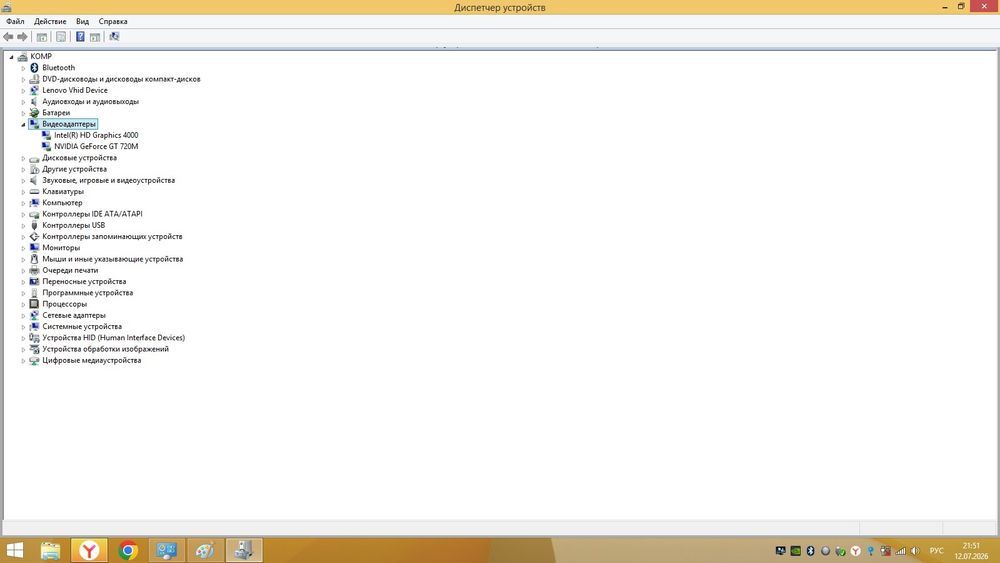This screenshot has height=563, width=1000.
Task: Select Системные устройства entry
Action: click(x=82, y=326)
